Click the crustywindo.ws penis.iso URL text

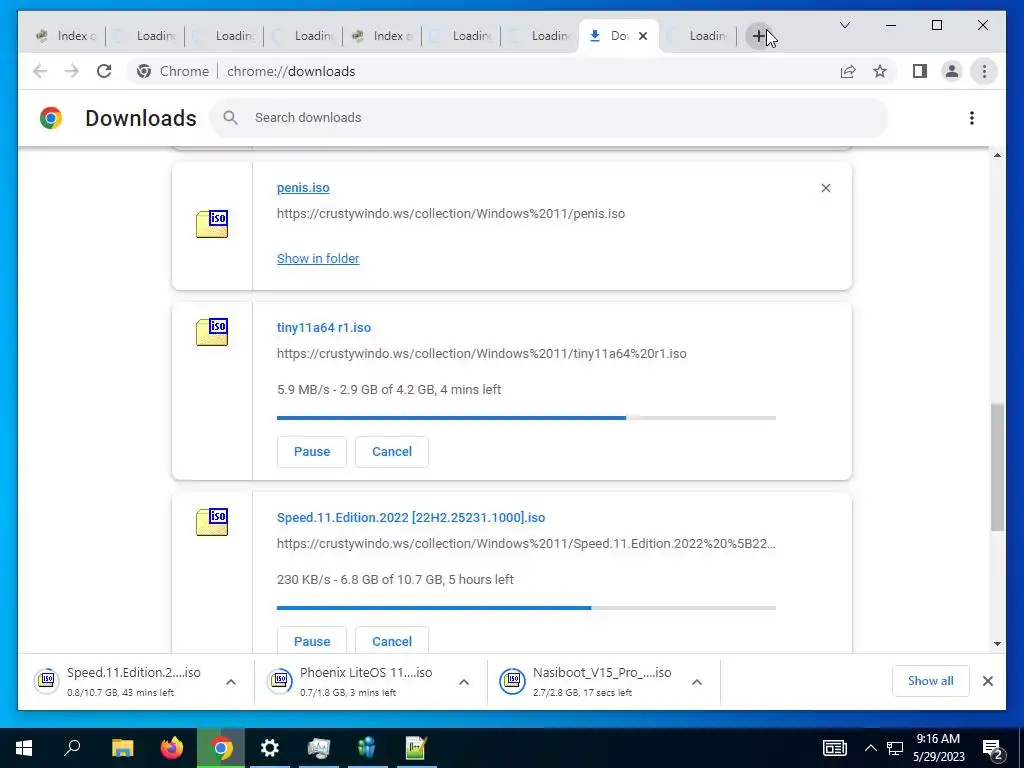[451, 214]
